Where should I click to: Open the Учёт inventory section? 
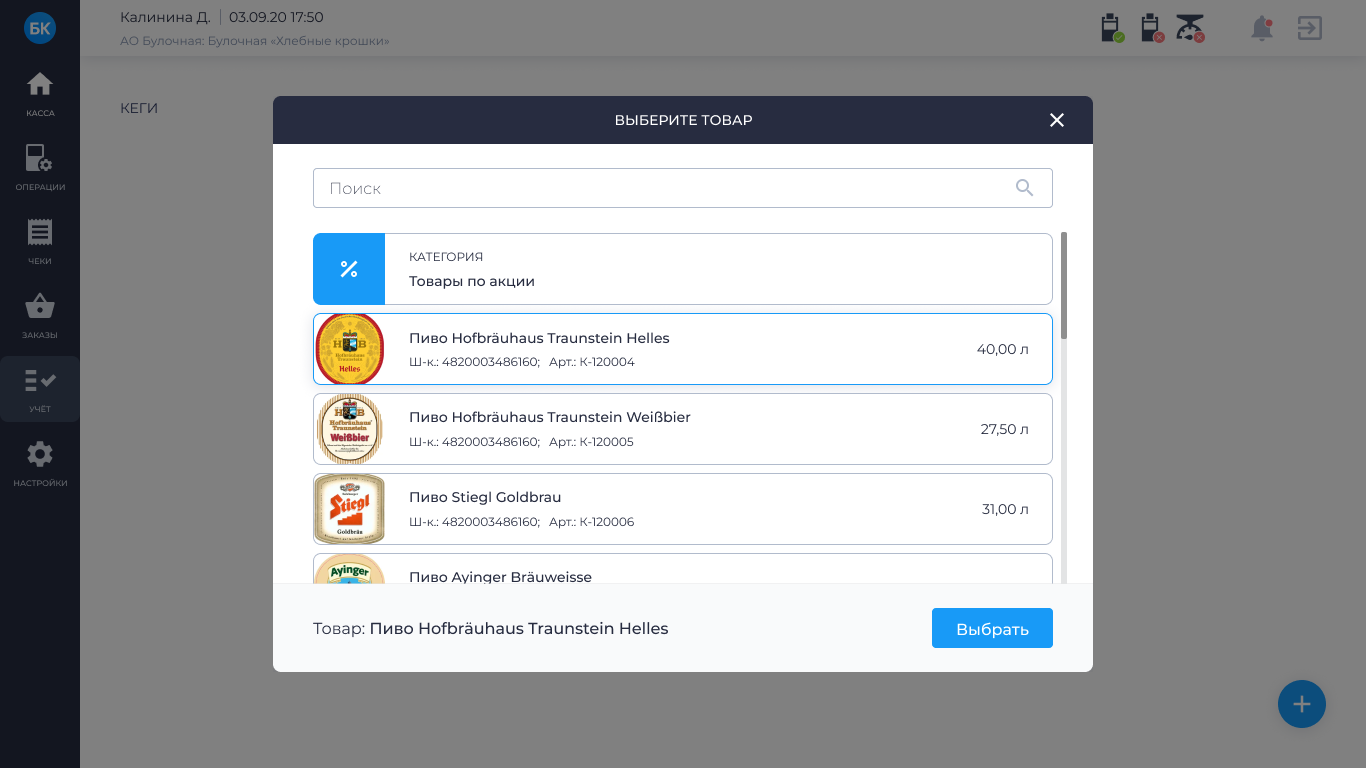tap(40, 390)
